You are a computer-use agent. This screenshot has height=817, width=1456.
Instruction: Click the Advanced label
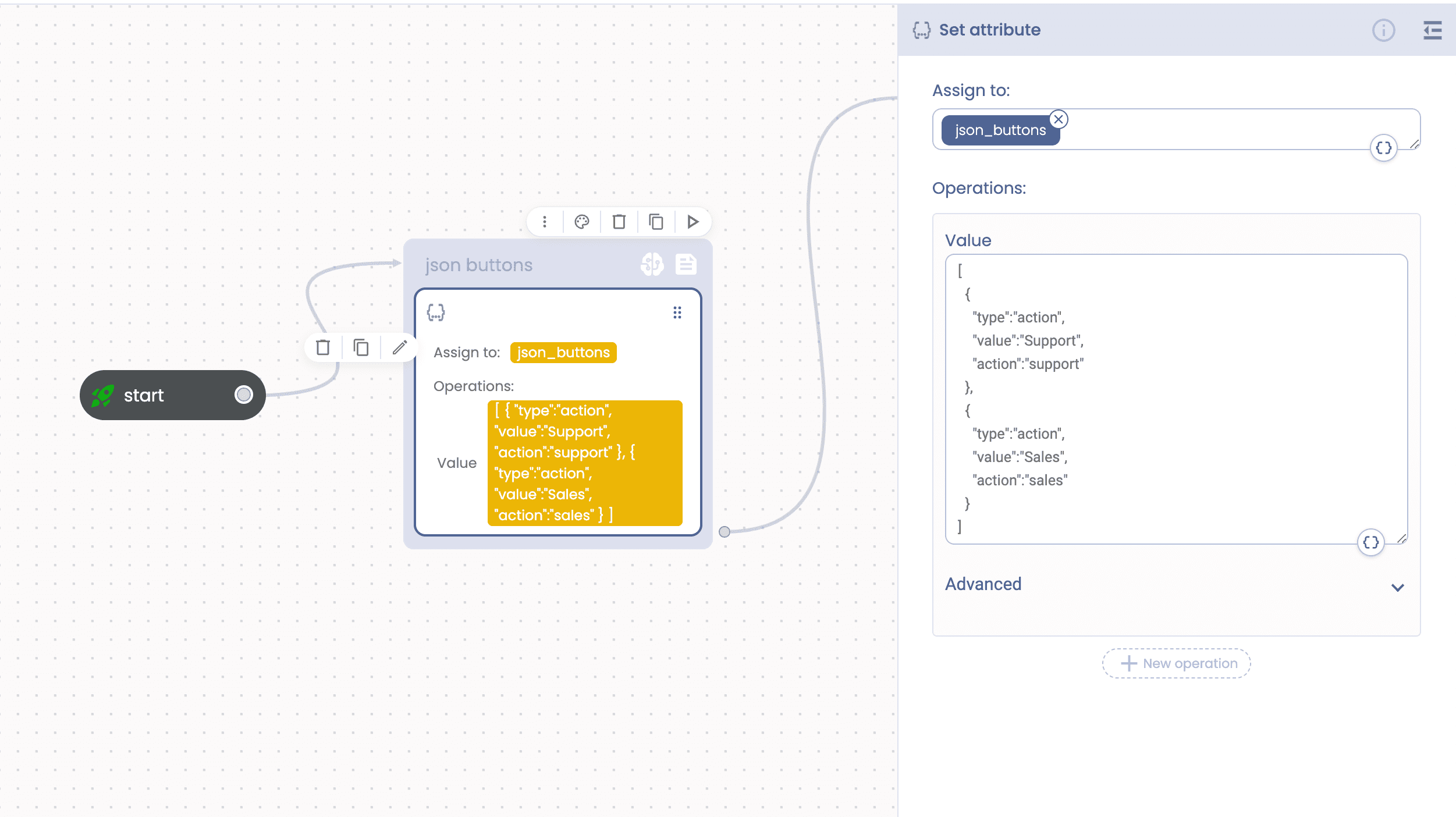point(983,584)
